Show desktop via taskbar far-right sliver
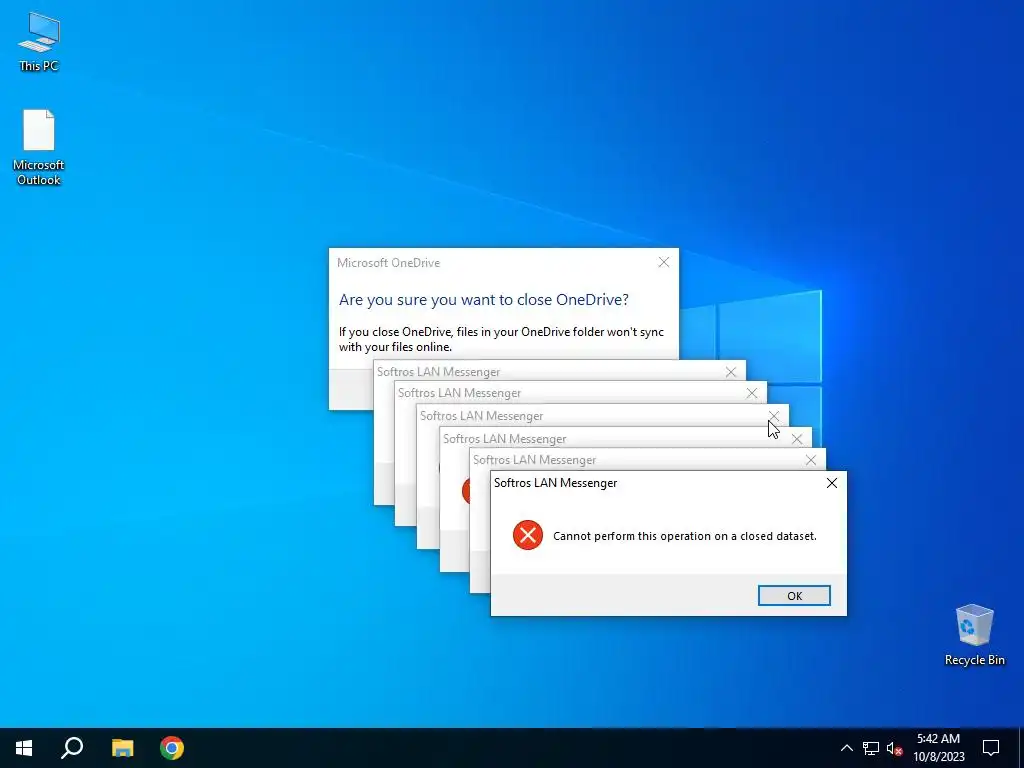1024x768 pixels. pyautogui.click(x=1021, y=748)
